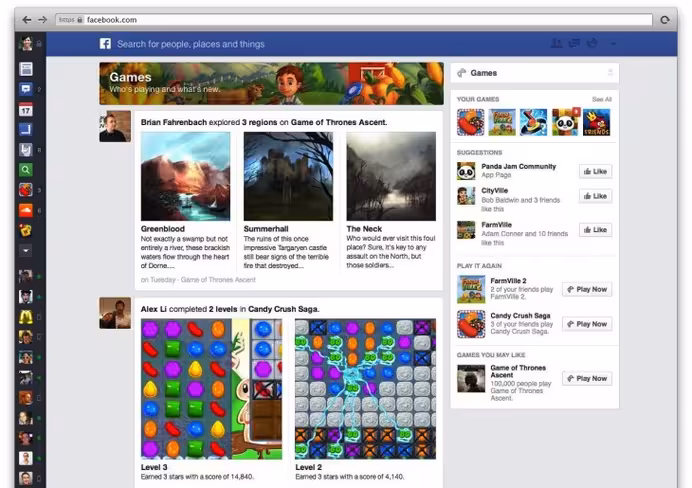This screenshot has width=692, height=488.
Task: Click See All in Your Games
Action: point(602,99)
